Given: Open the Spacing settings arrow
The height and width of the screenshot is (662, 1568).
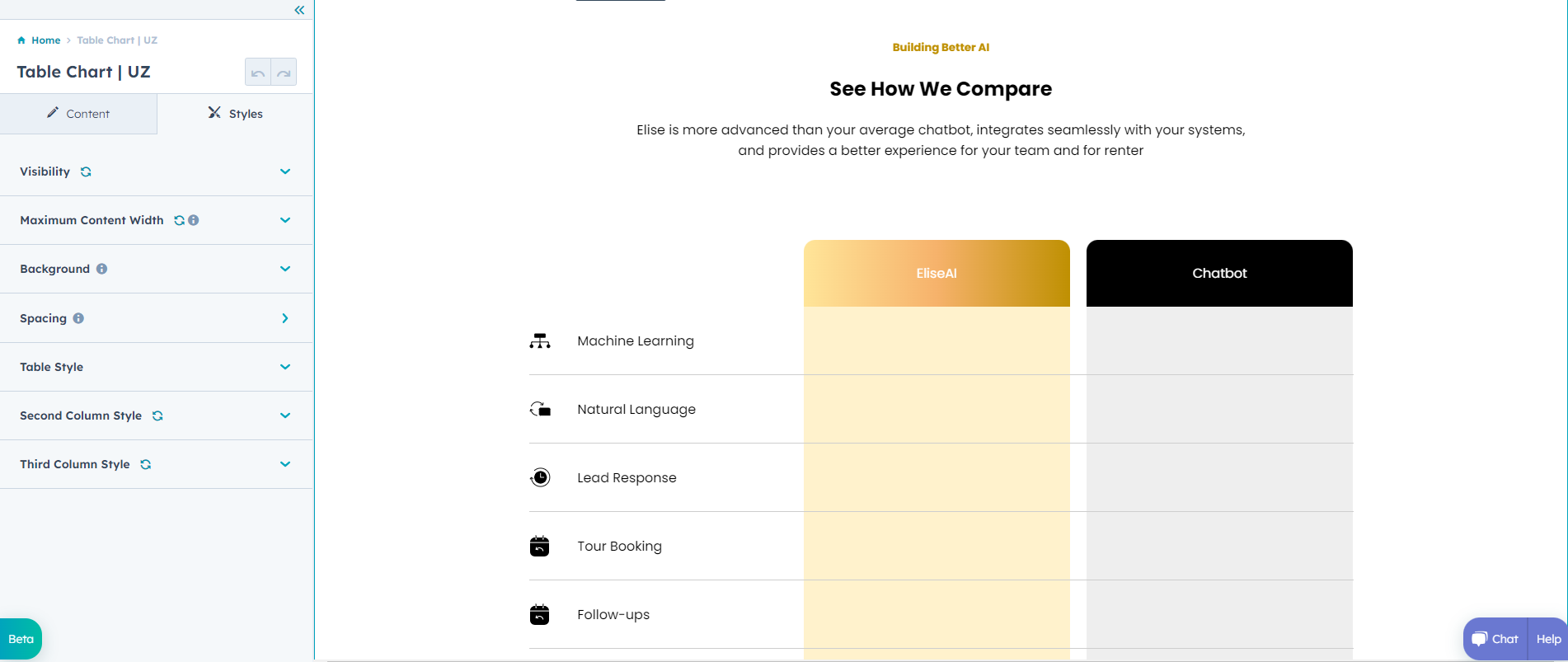Looking at the screenshot, I should point(285,318).
